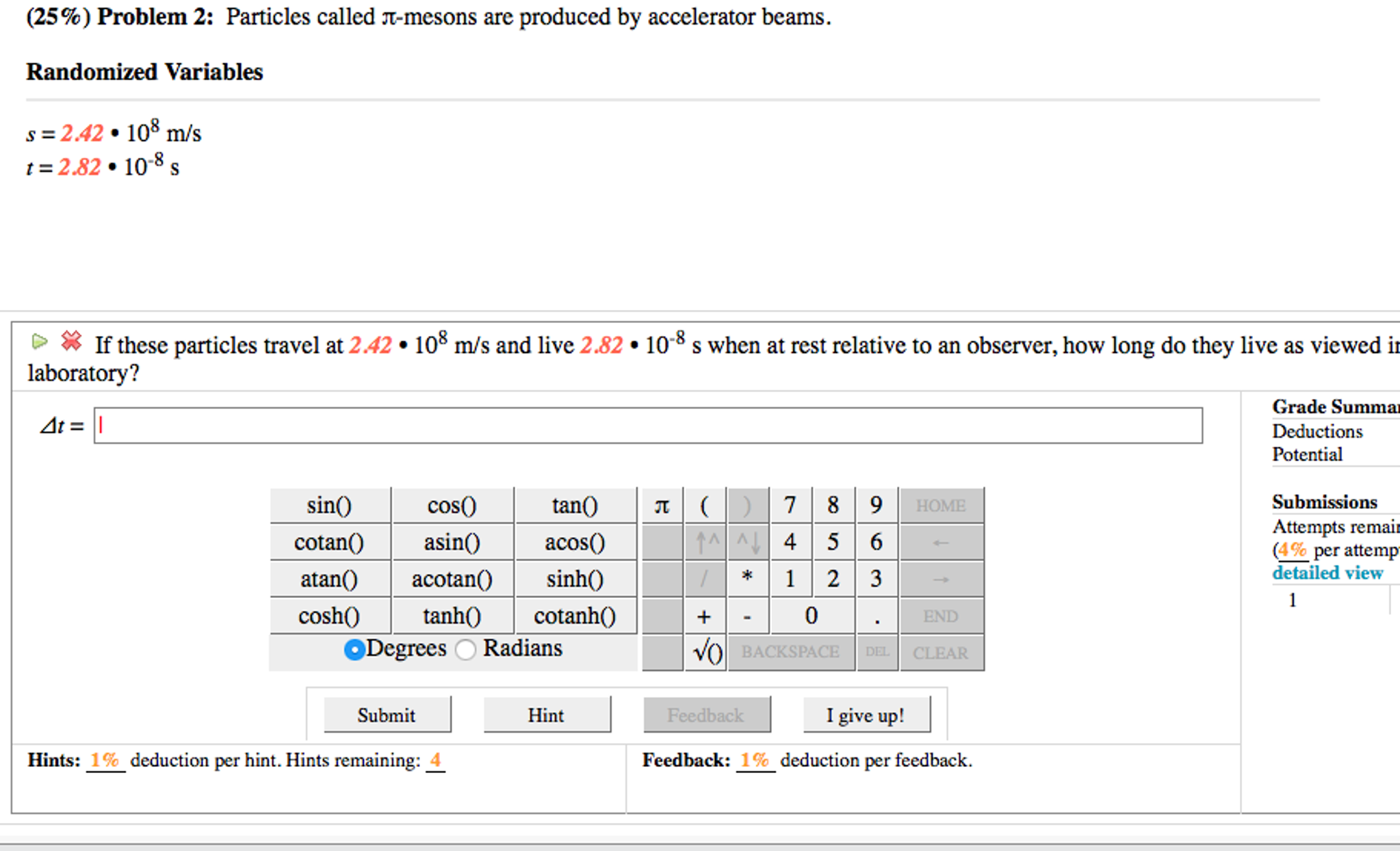Click the BACKSPACE key
Image resolution: width=1400 pixels, height=851 pixels.
(x=791, y=653)
